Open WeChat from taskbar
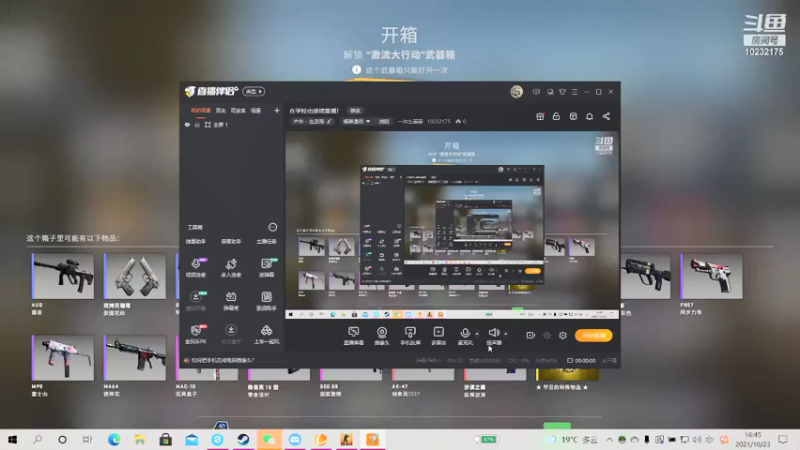The height and width of the screenshot is (450, 800). [269, 439]
